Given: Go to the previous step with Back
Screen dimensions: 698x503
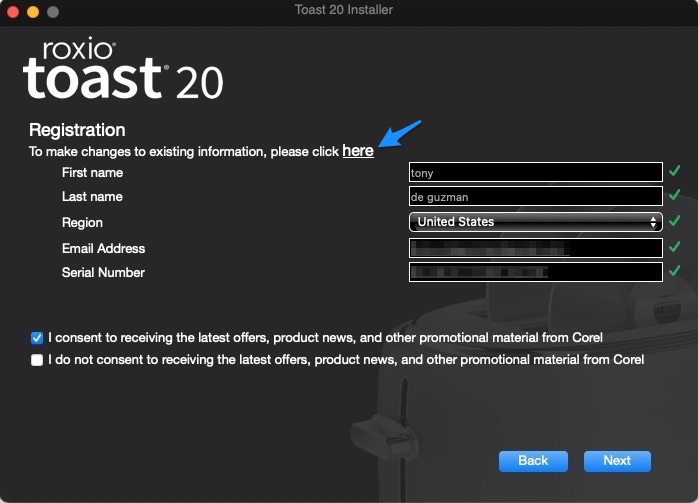Looking at the screenshot, I should [533, 461].
